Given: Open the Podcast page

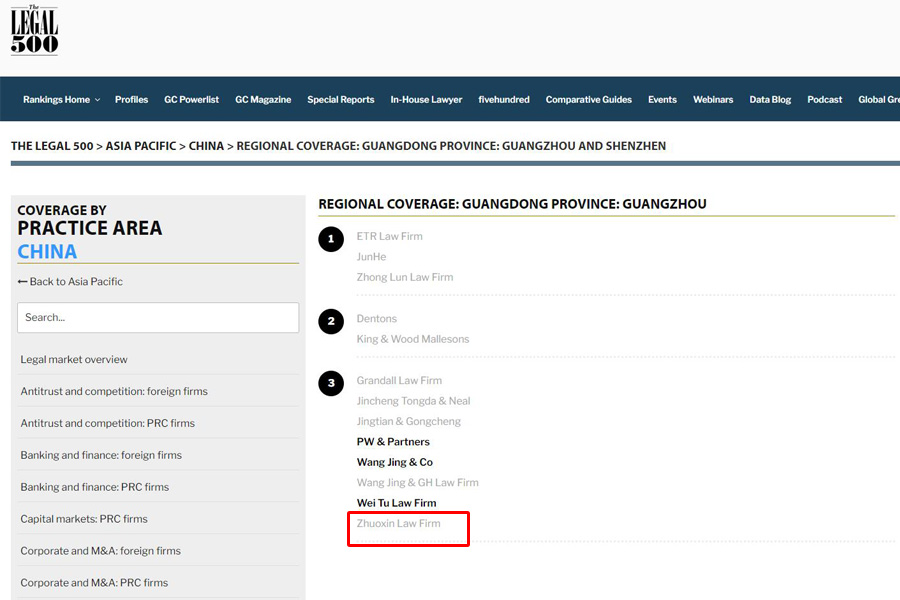Looking at the screenshot, I should (824, 99).
